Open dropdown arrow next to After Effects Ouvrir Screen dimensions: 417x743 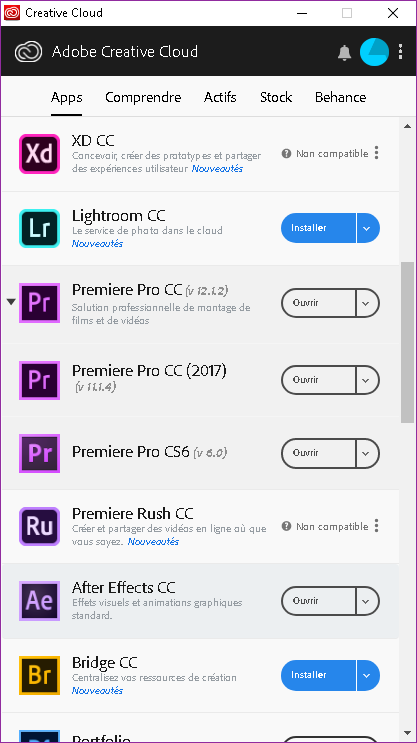367,601
